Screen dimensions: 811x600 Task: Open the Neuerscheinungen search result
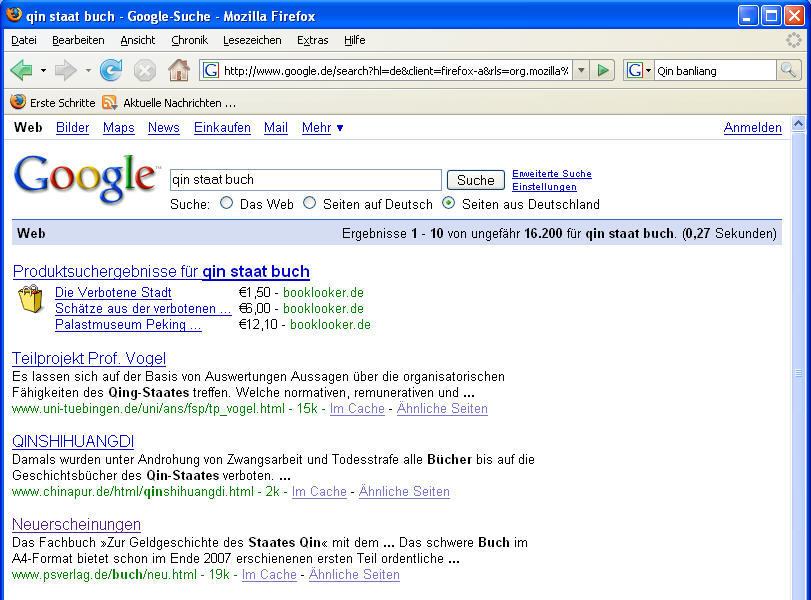click(x=77, y=524)
